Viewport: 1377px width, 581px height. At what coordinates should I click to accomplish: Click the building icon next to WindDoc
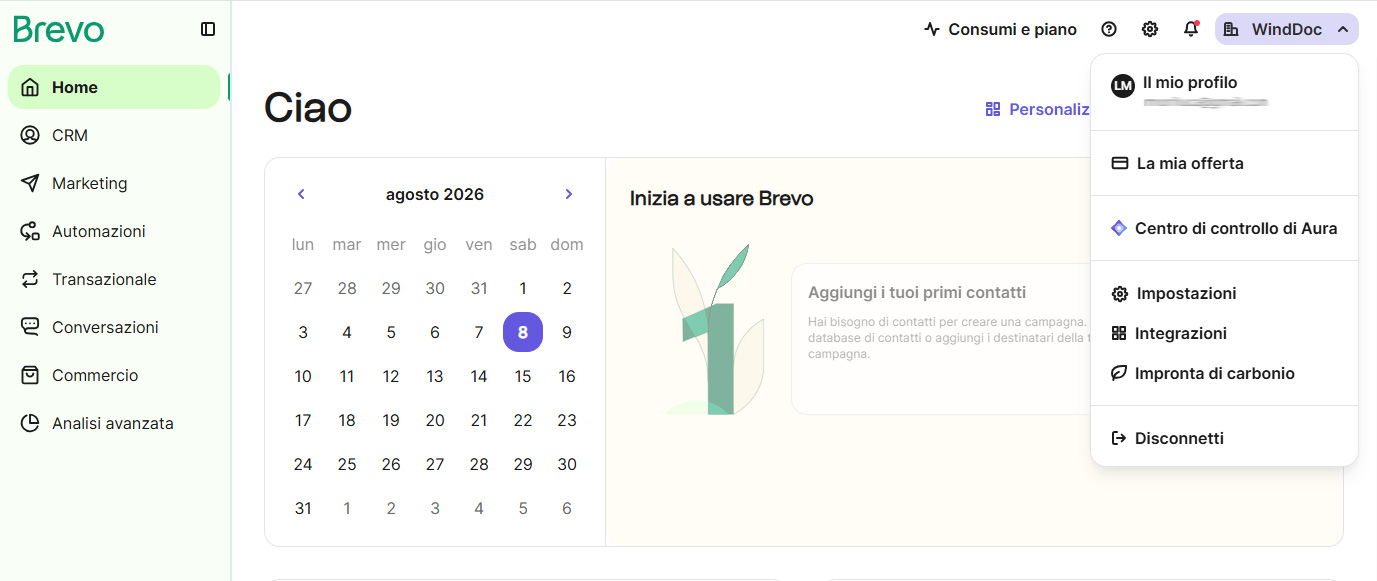point(1231,29)
